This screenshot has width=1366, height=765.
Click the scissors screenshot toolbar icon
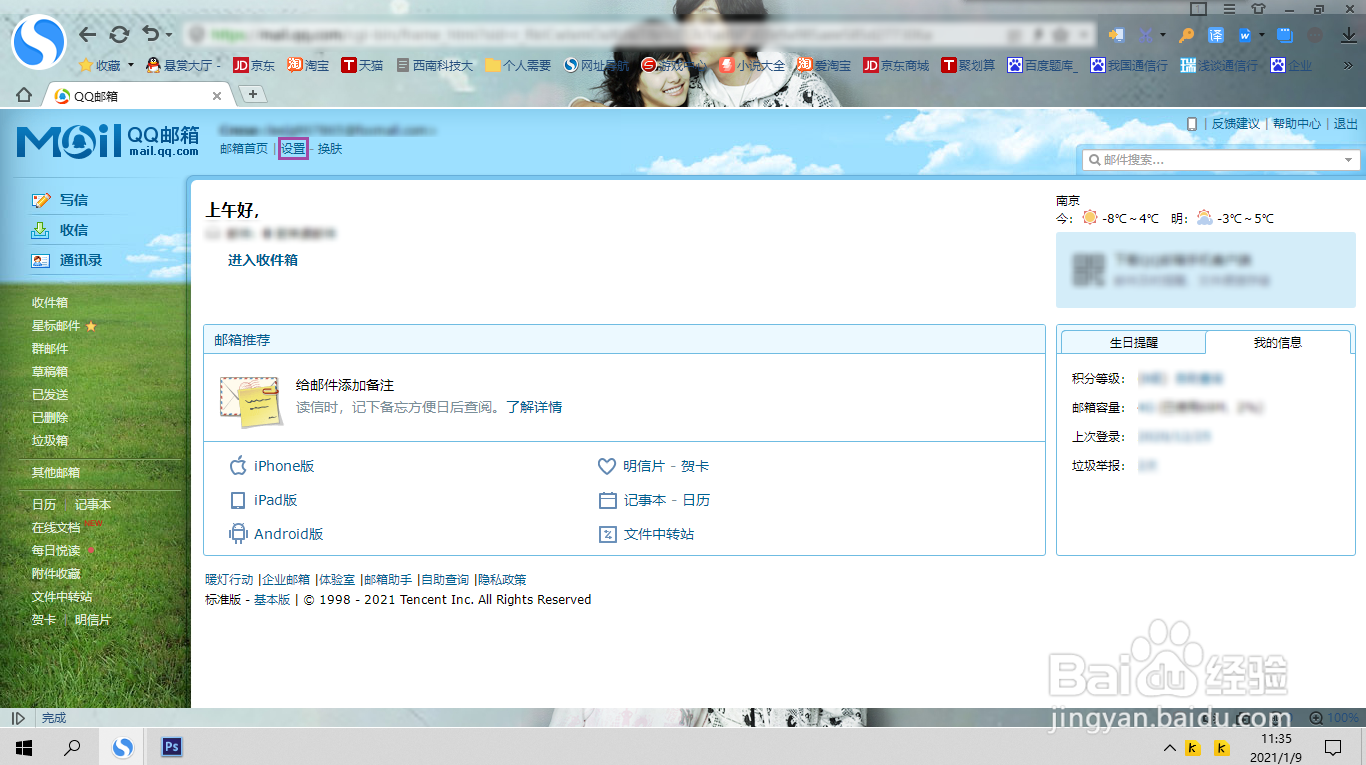click(x=1146, y=35)
